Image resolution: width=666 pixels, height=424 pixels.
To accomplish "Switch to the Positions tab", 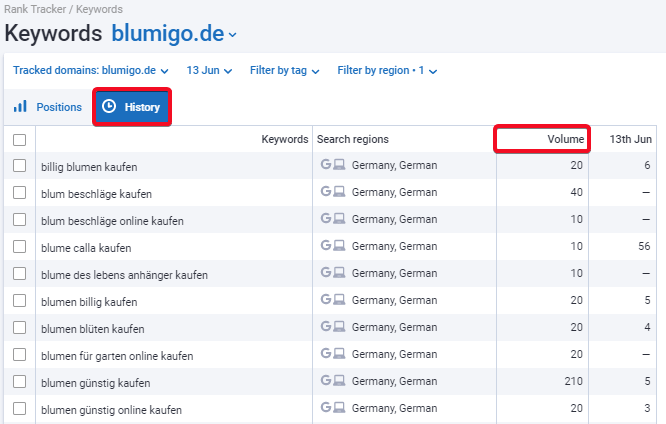I will click(47, 107).
